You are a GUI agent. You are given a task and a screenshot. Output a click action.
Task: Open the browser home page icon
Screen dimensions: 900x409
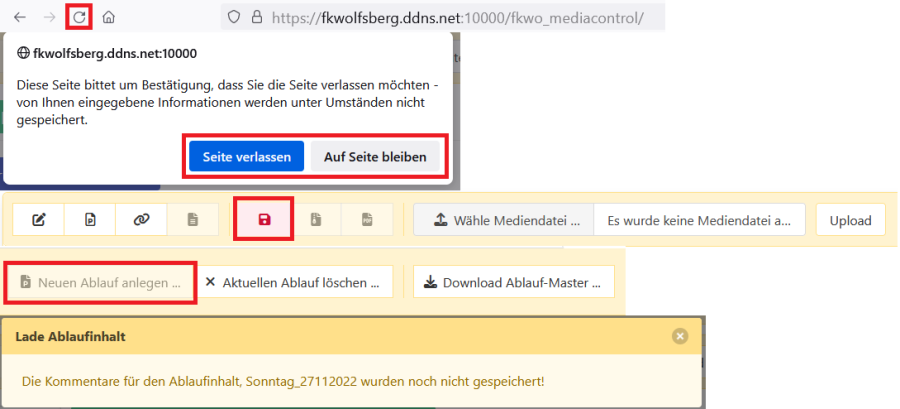pos(109,17)
